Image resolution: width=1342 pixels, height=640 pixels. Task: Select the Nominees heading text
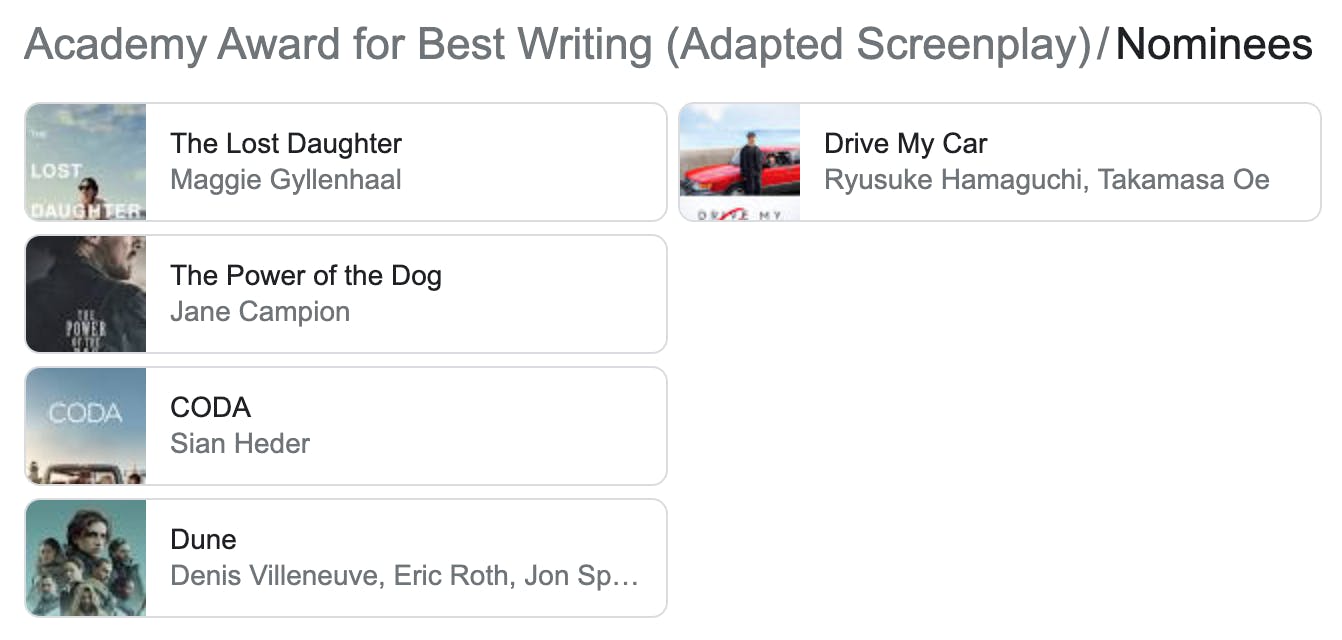point(1214,45)
